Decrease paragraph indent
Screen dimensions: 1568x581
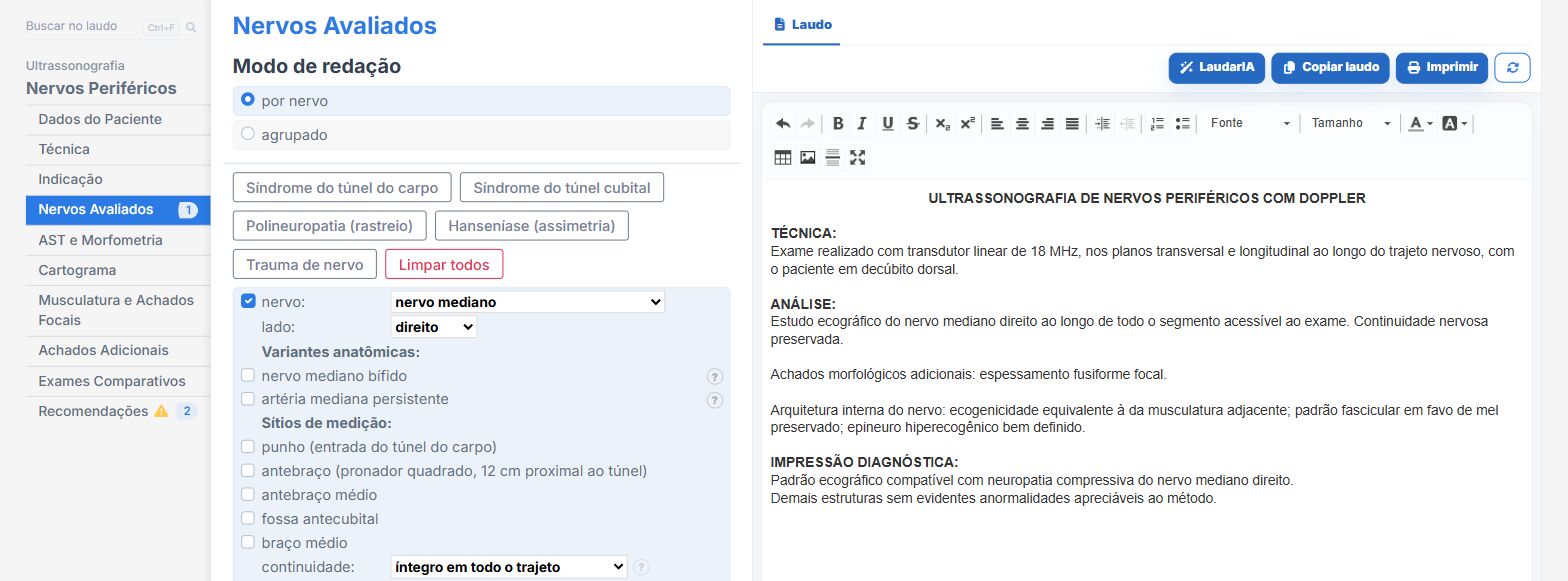pyautogui.click(x=1127, y=124)
